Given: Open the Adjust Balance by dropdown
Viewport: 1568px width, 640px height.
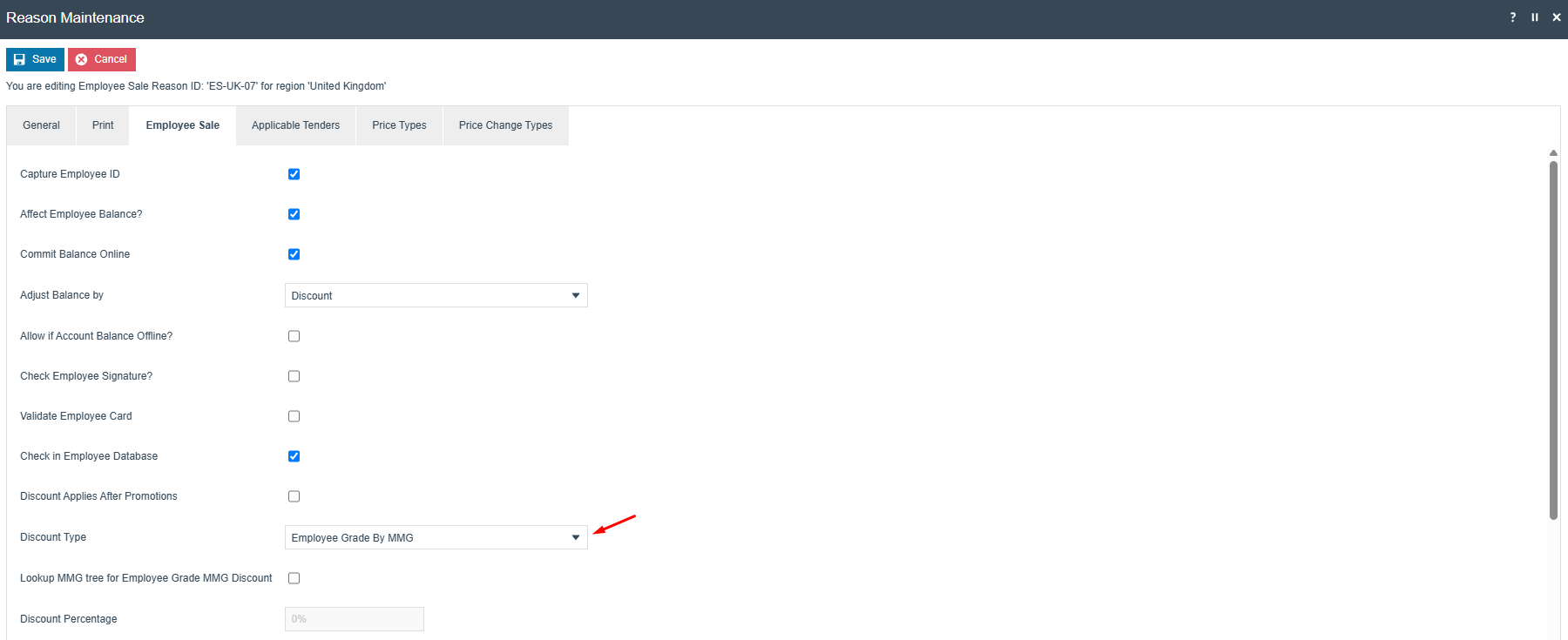Looking at the screenshot, I should coord(436,295).
